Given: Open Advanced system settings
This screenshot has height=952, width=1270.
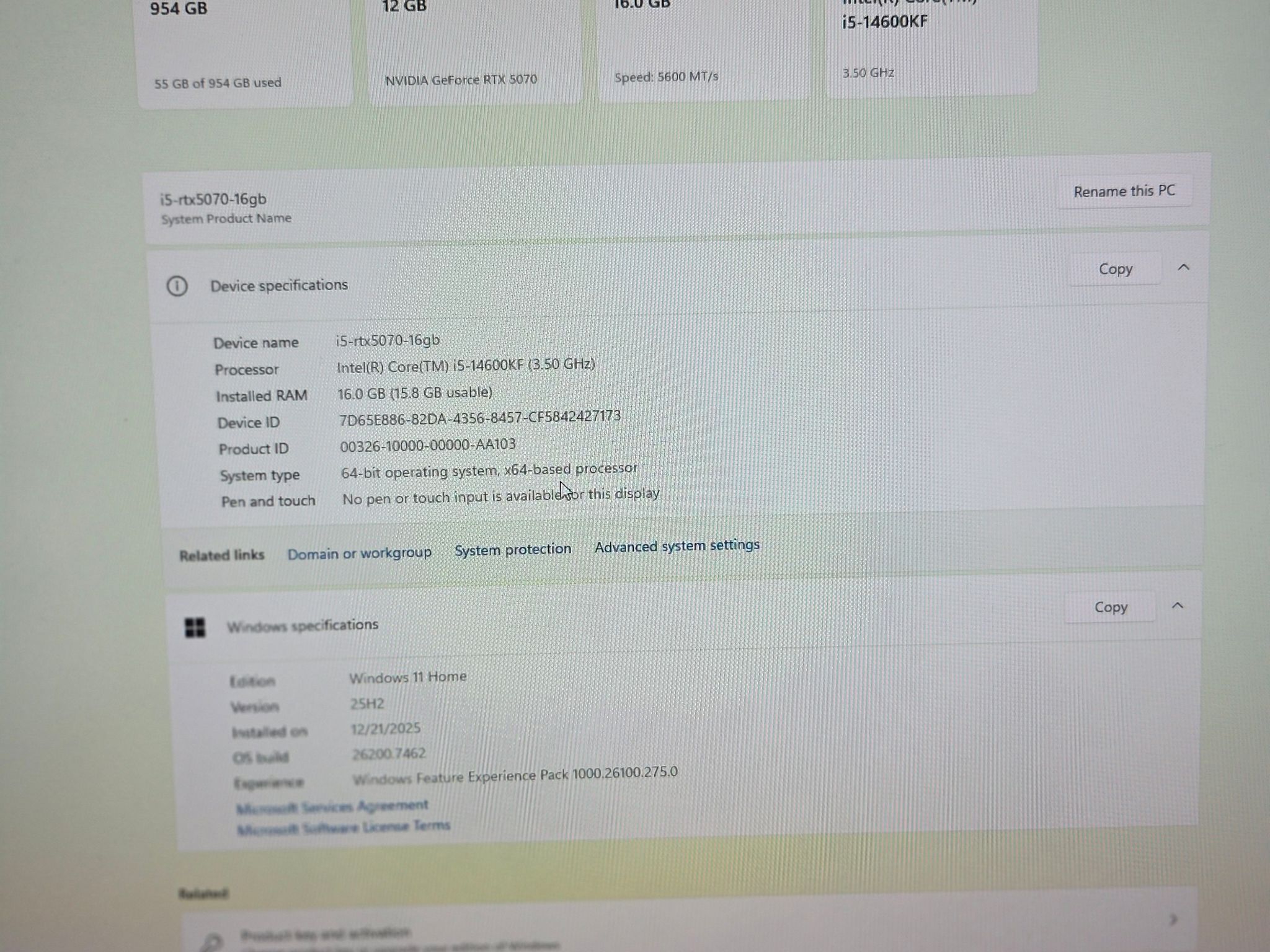Looking at the screenshot, I should [x=677, y=546].
